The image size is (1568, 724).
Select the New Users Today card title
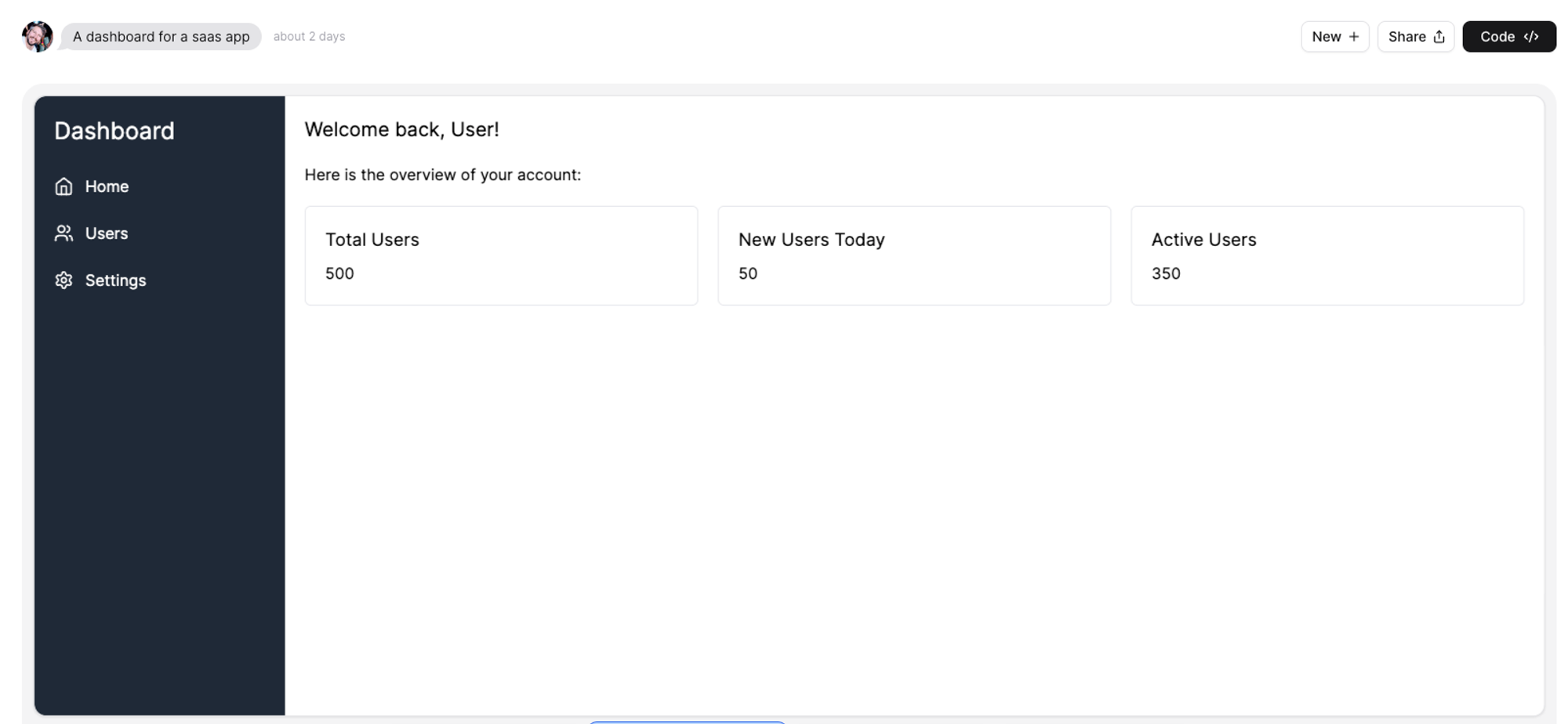click(x=811, y=240)
